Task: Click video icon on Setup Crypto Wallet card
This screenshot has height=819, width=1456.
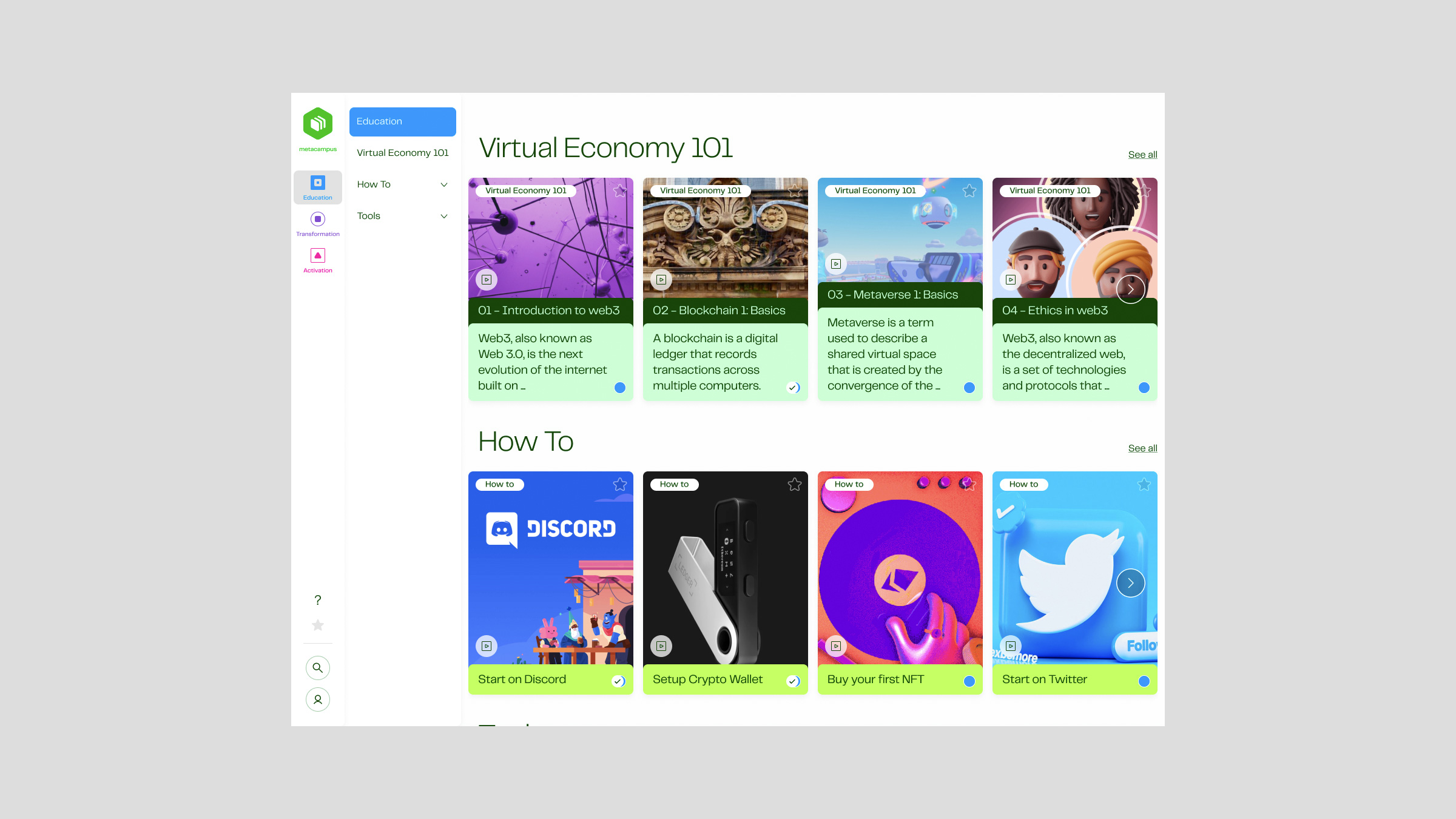Action: click(661, 646)
